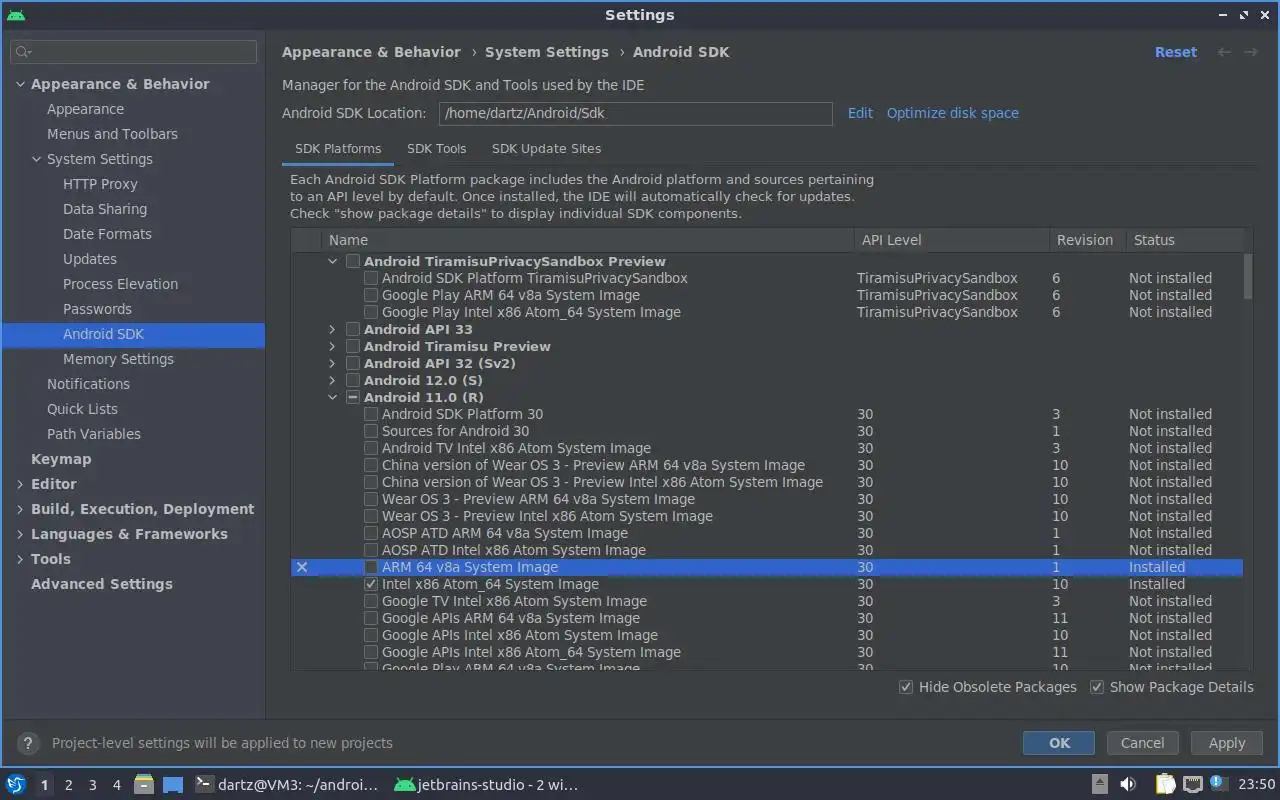Focus the settings search field
The image size is (1280, 800).
point(134,51)
